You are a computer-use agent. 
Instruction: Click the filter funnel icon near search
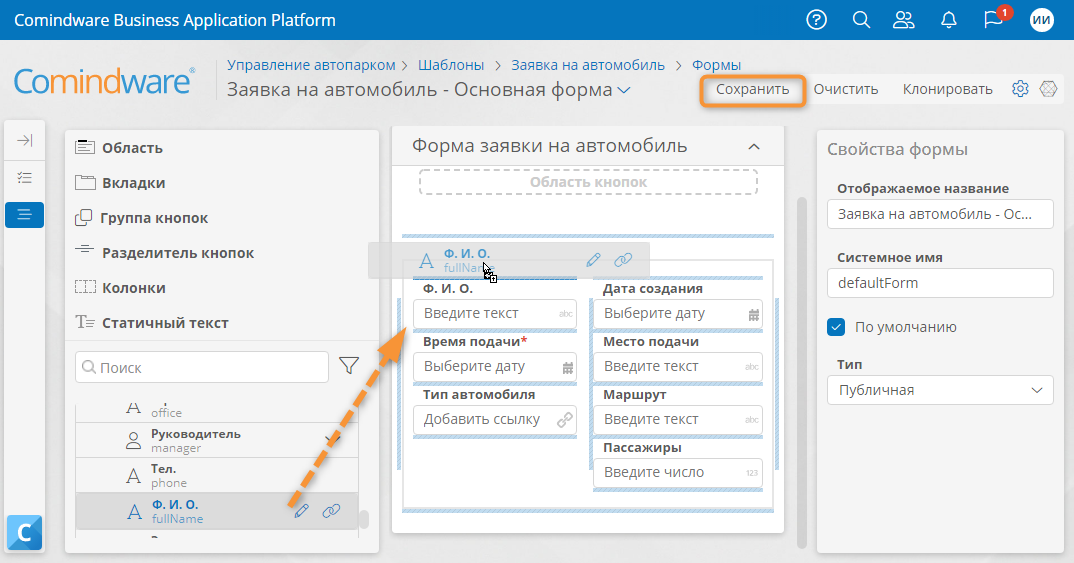(349, 366)
